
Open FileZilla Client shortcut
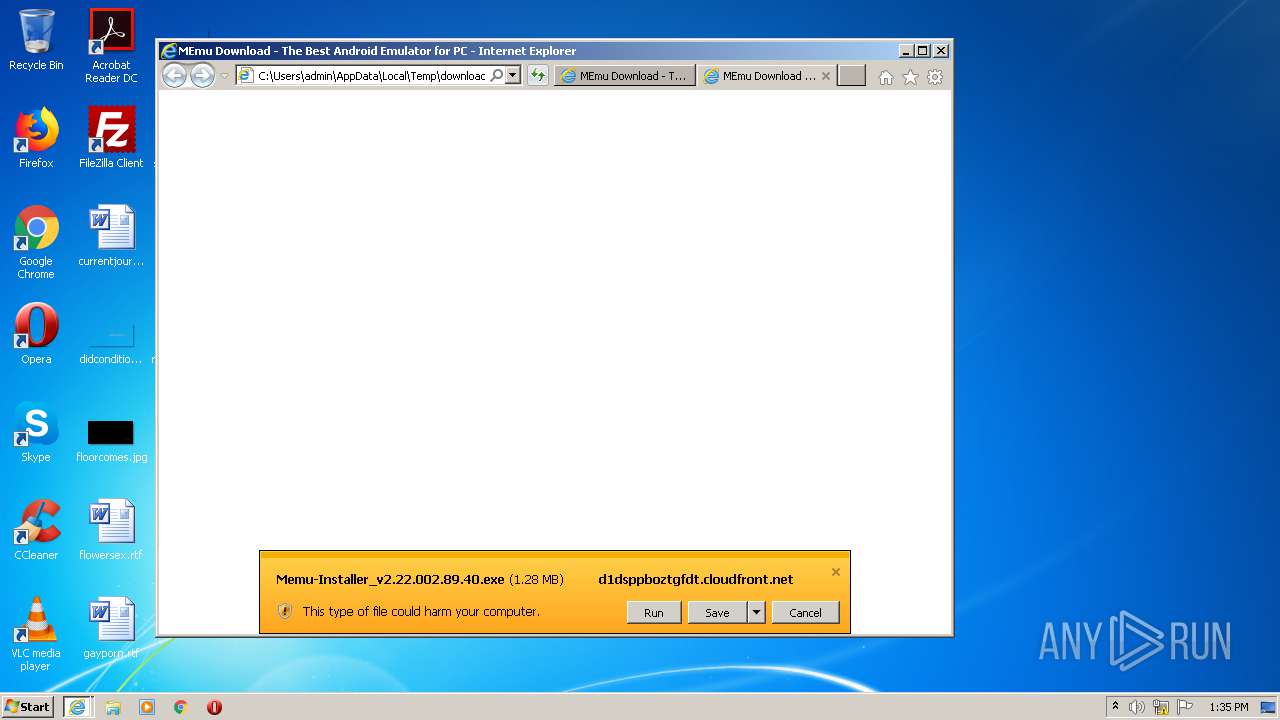[x=111, y=139]
